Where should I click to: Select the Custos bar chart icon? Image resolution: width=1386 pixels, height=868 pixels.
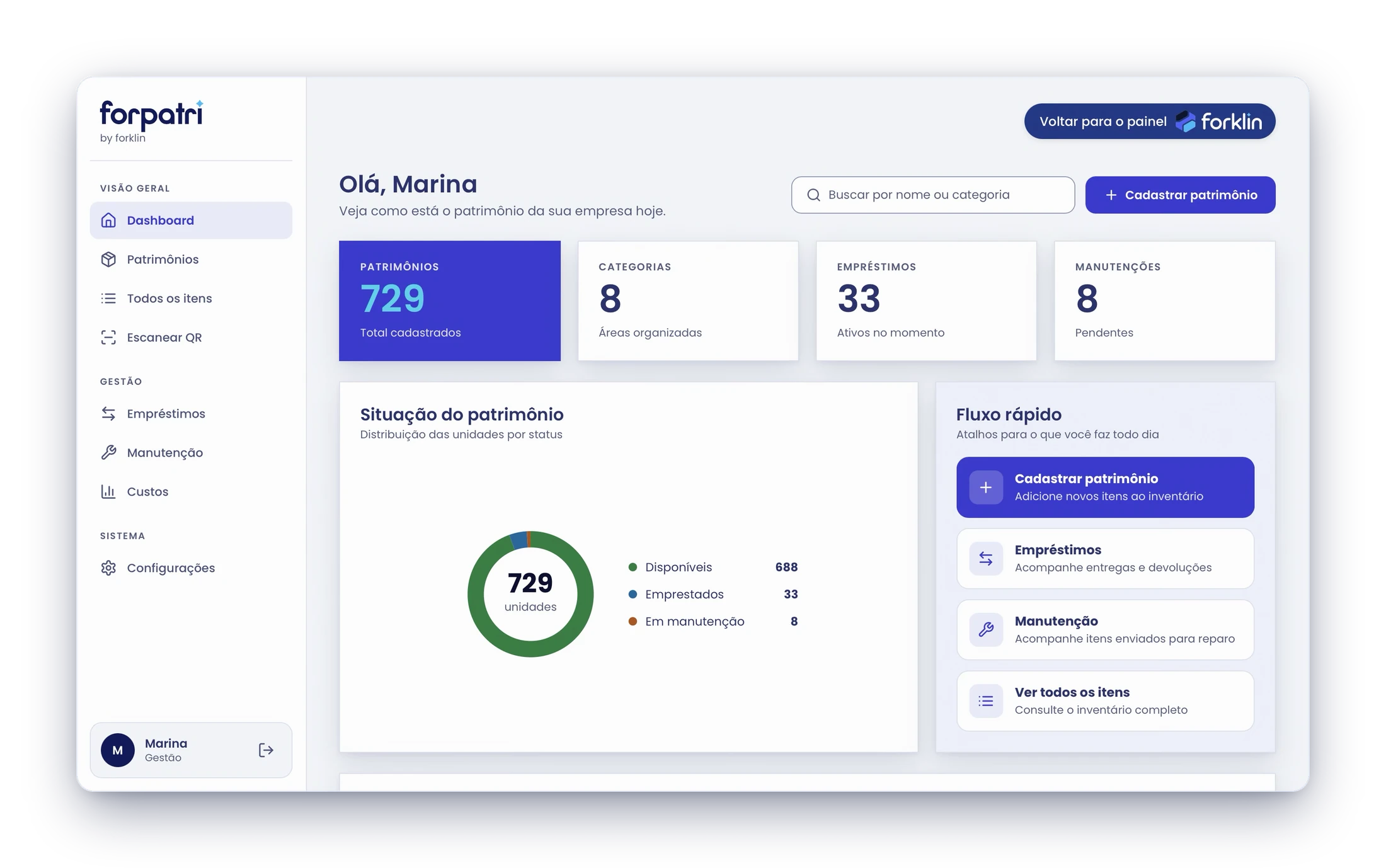[x=108, y=491]
